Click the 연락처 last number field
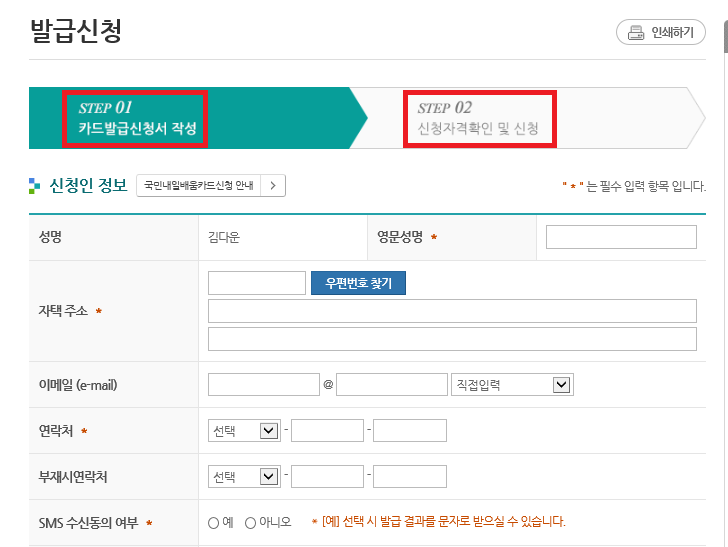Image resolution: width=728 pixels, height=547 pixels. pos(410,430)
